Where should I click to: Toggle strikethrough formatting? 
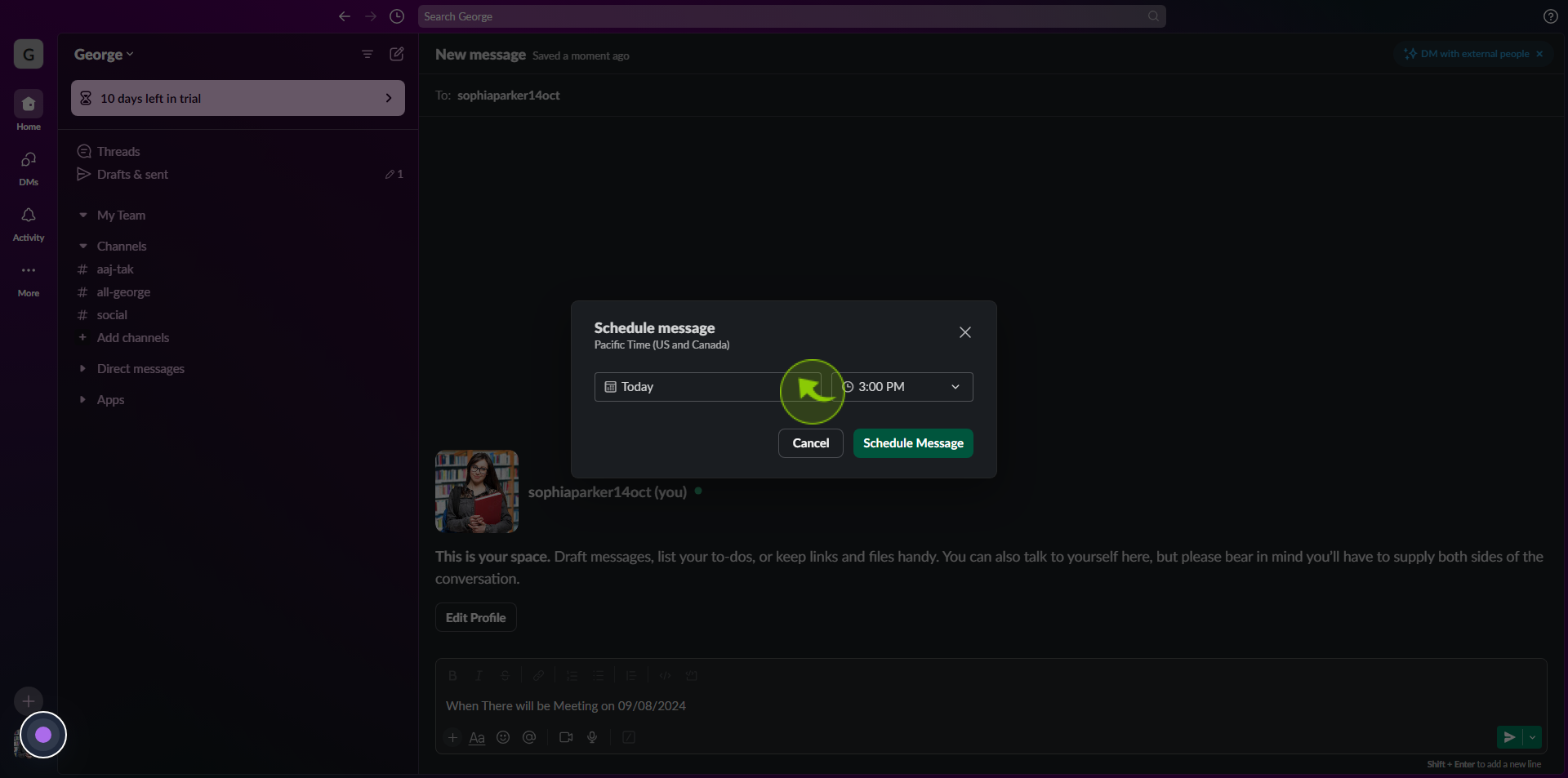(x=505, y=676)
